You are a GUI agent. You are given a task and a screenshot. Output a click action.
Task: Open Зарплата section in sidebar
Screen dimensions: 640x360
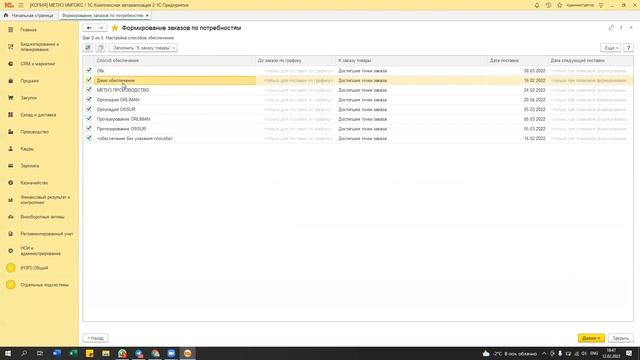[30, 166]
